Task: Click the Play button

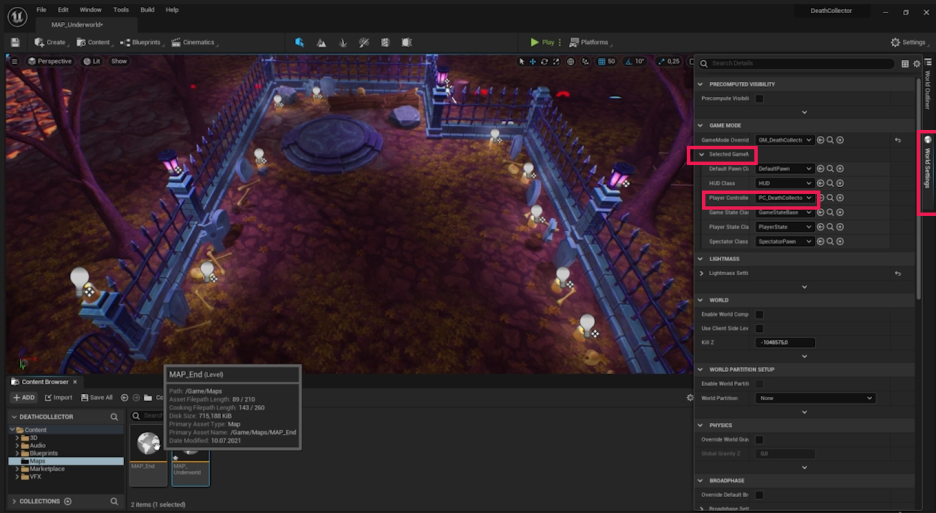Action: [x=543, y=42]
